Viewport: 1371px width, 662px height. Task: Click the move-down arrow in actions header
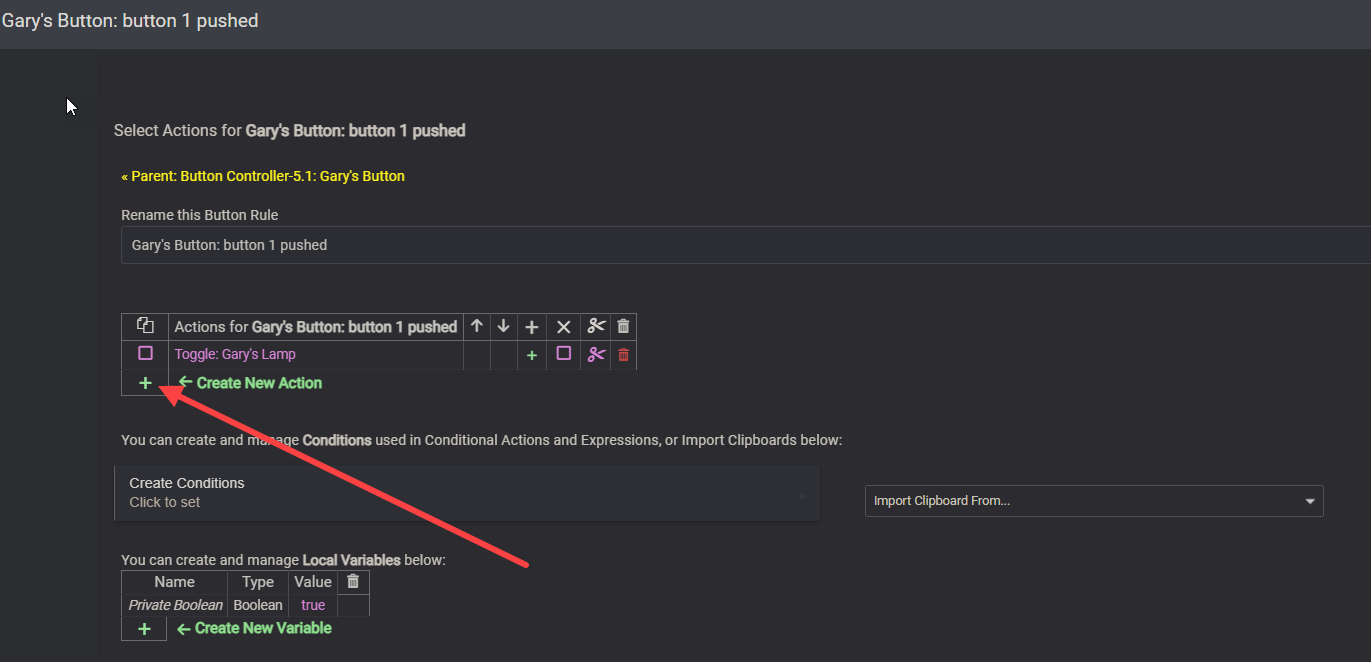pyautogui.click(x=504, y=326)
